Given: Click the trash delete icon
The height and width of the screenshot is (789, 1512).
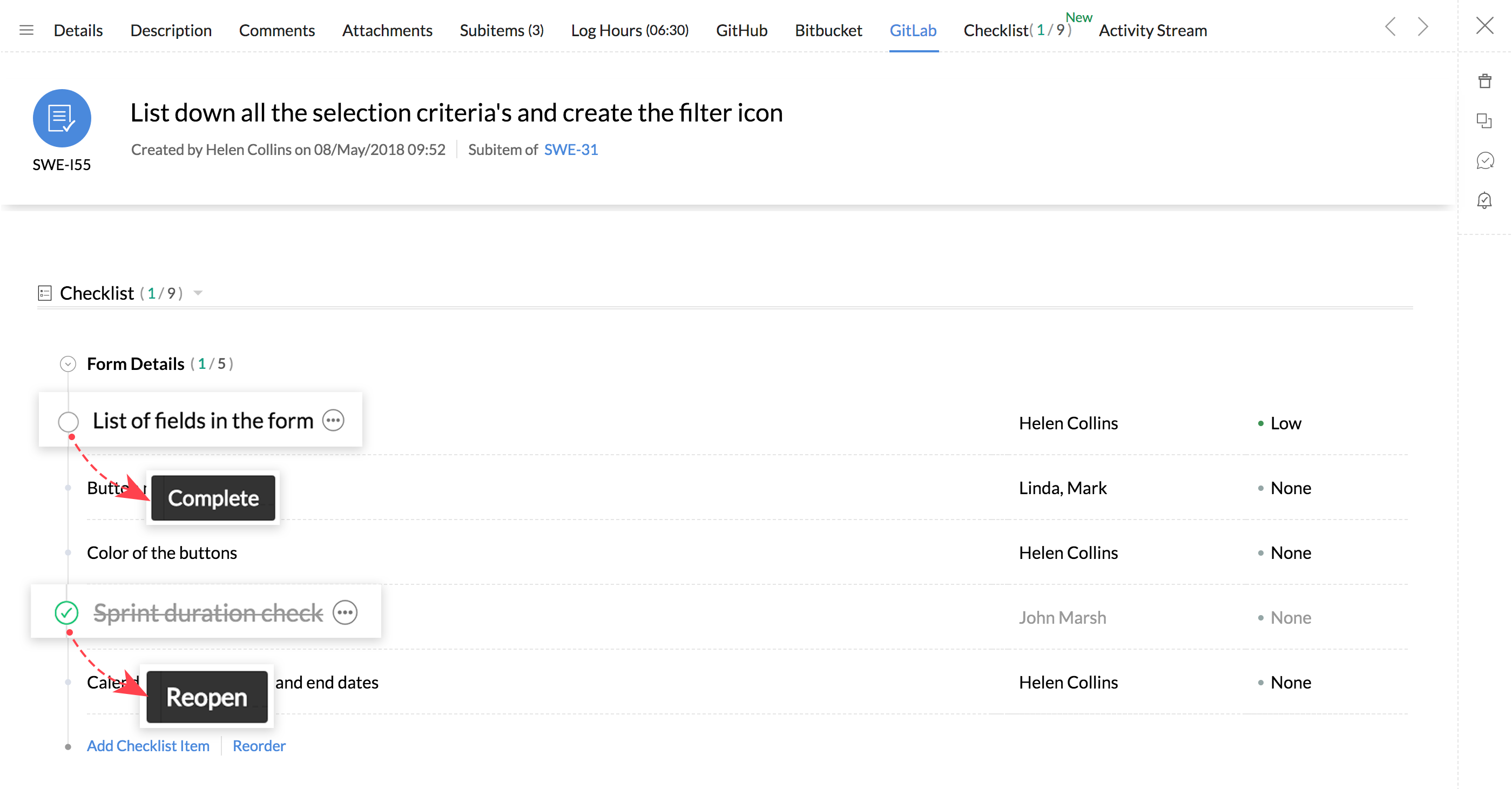Looking at the screenshot, I should click(1484, 81).
